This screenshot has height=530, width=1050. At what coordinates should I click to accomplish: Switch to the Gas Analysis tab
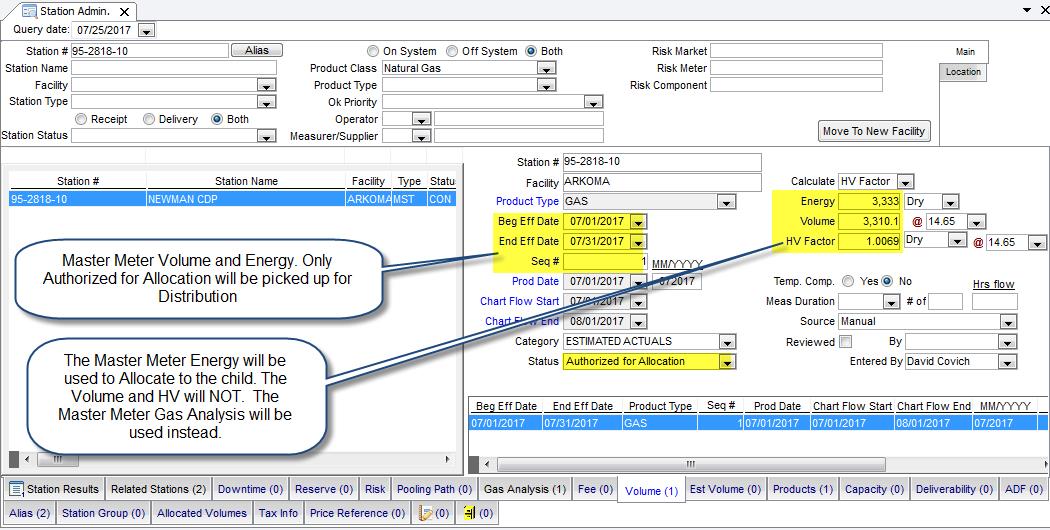[x=524, y=489]
